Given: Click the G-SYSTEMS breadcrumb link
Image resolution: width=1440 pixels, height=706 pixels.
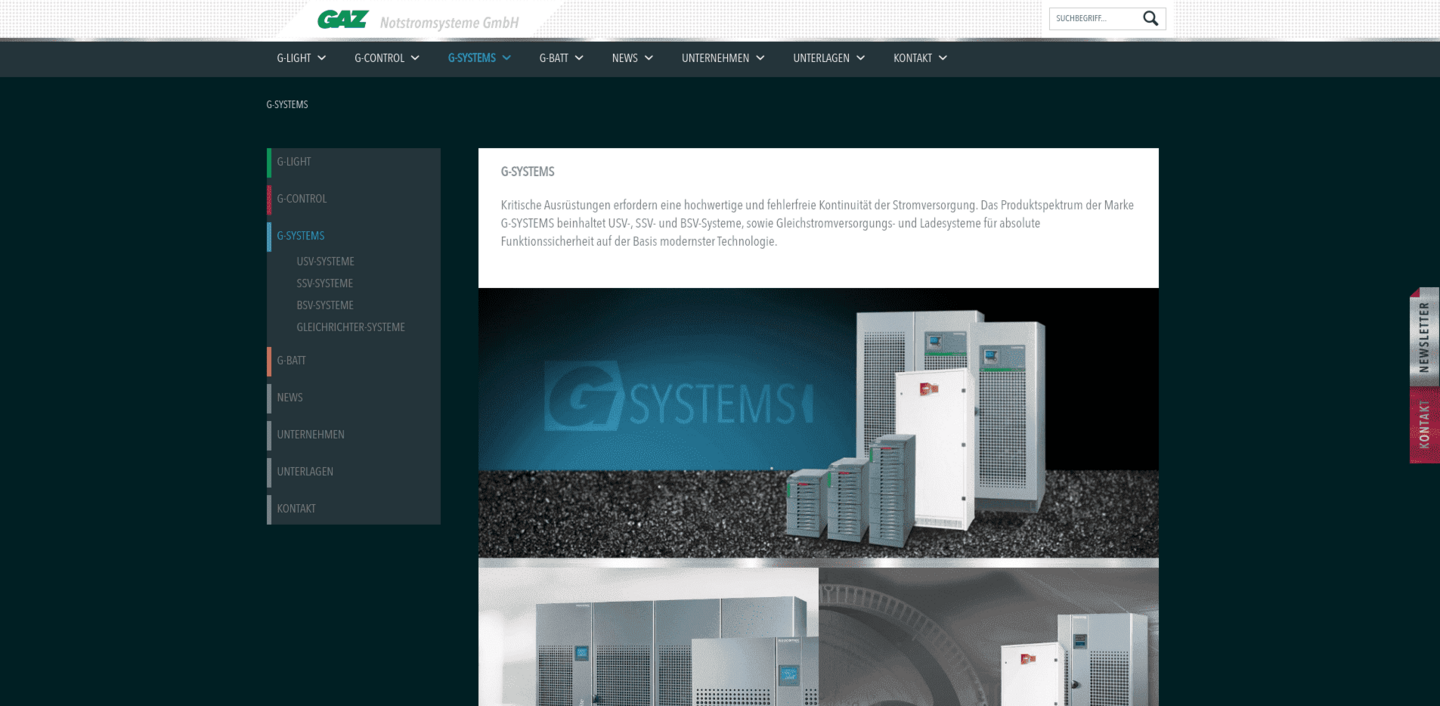Looking at the screenshot, I should coord(287,105).
